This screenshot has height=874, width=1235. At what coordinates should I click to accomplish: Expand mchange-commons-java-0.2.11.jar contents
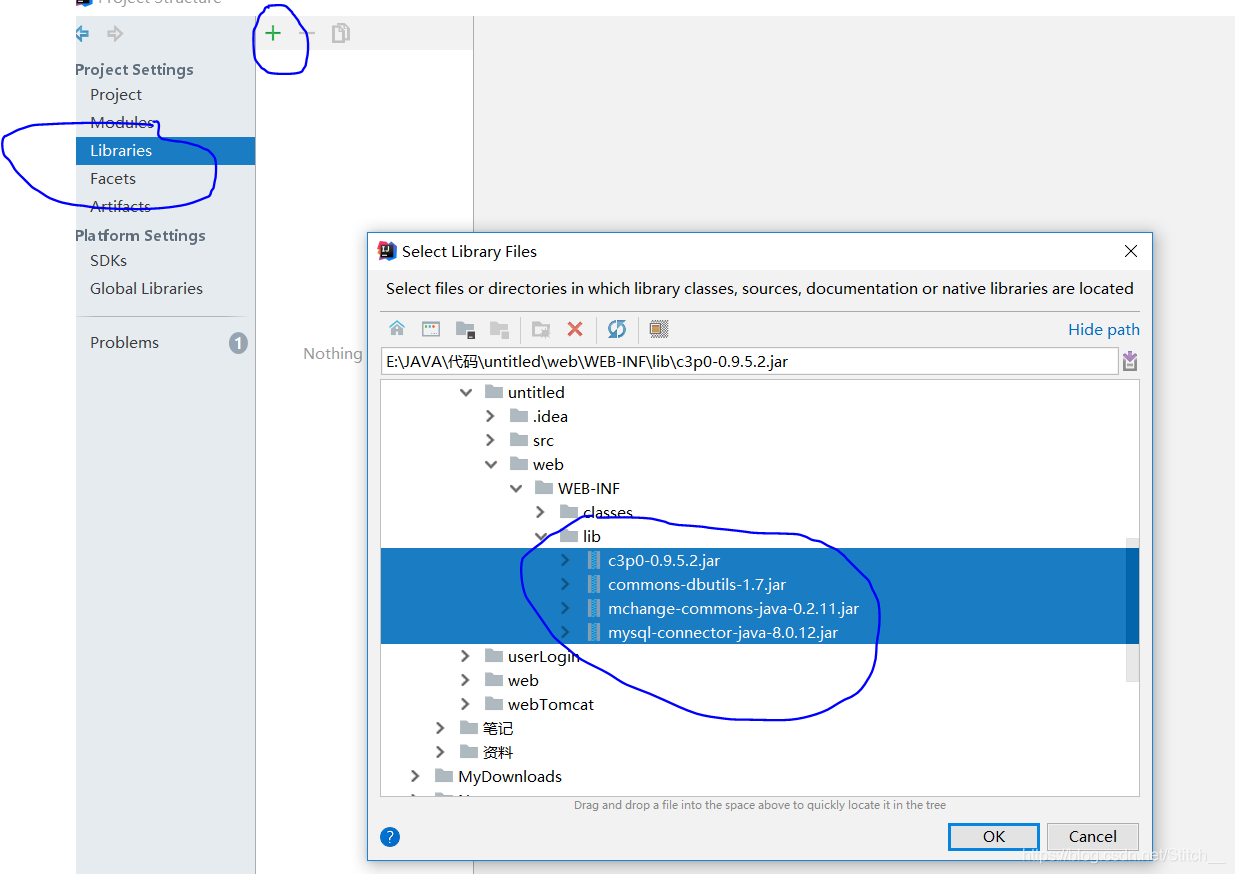point(565,608)
